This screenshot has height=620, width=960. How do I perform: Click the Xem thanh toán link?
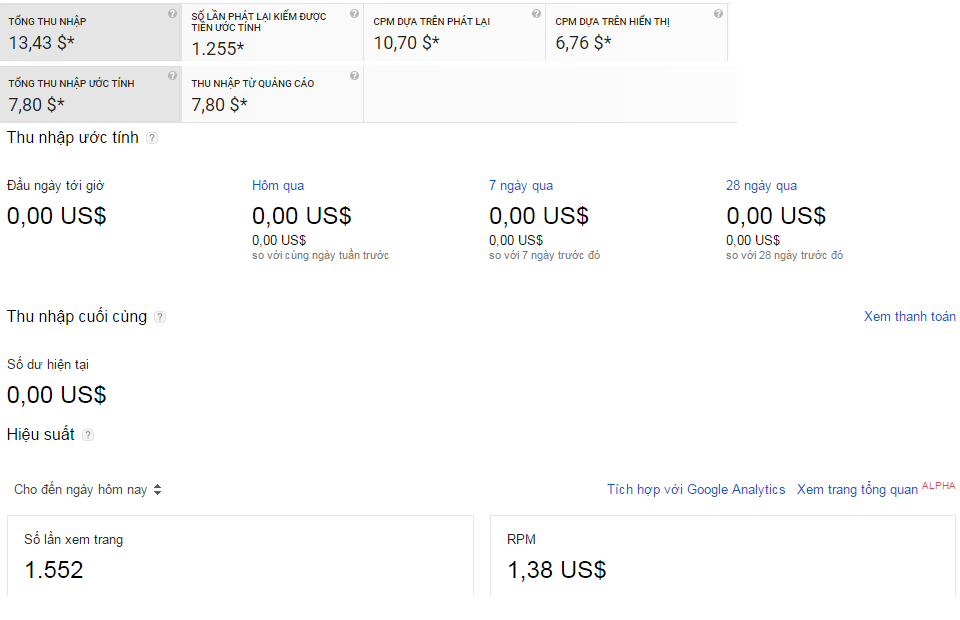[x=909, y=317]
